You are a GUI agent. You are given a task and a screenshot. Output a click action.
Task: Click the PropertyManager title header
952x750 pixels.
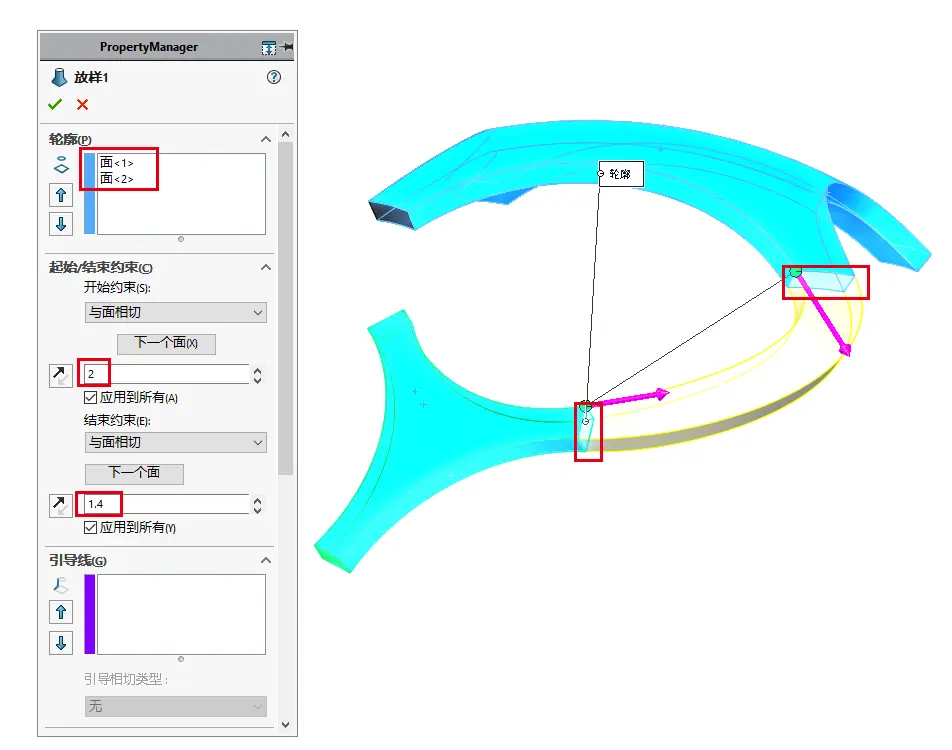[x=149, y=47]
